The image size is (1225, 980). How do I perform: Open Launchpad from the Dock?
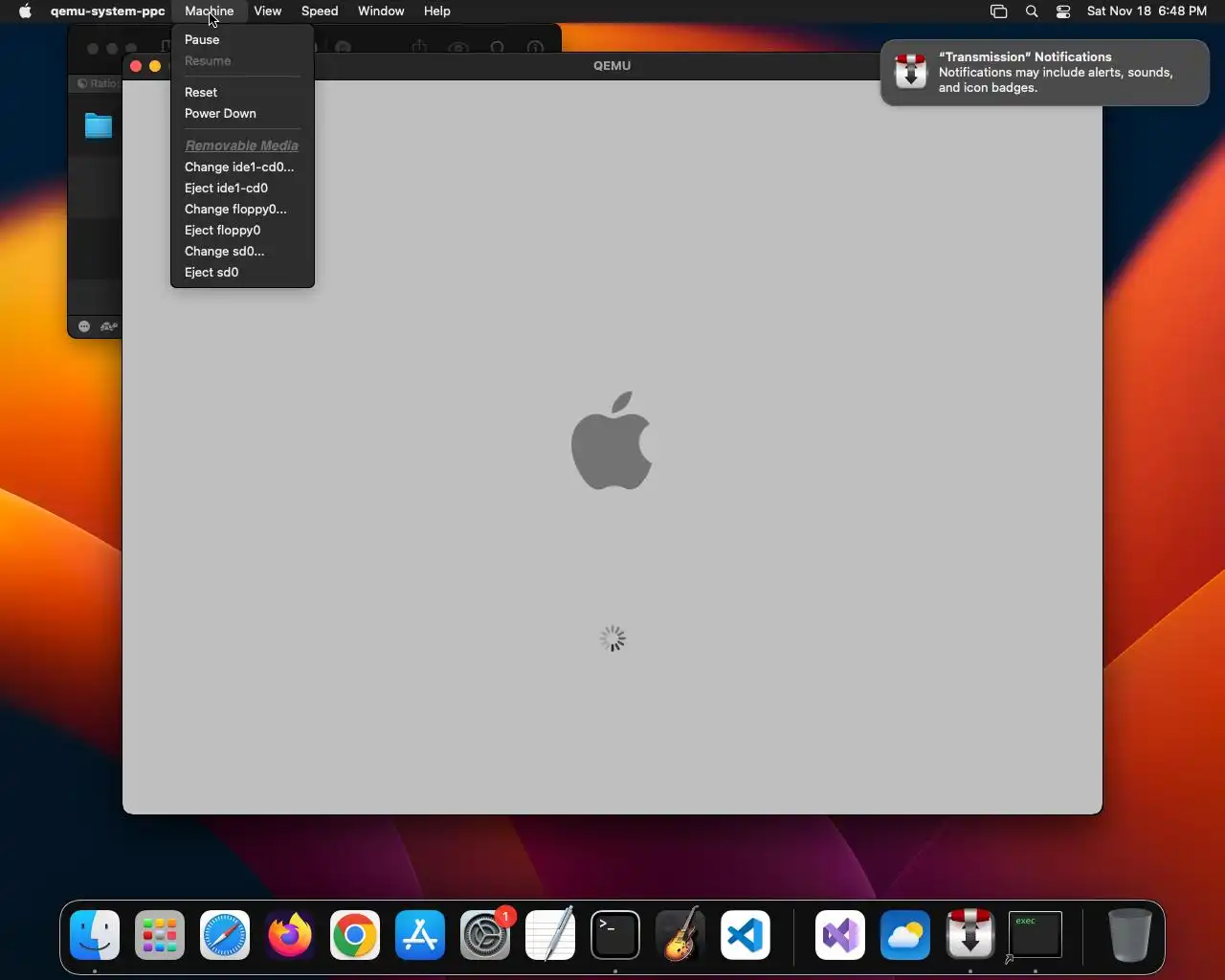pos(160,935)
